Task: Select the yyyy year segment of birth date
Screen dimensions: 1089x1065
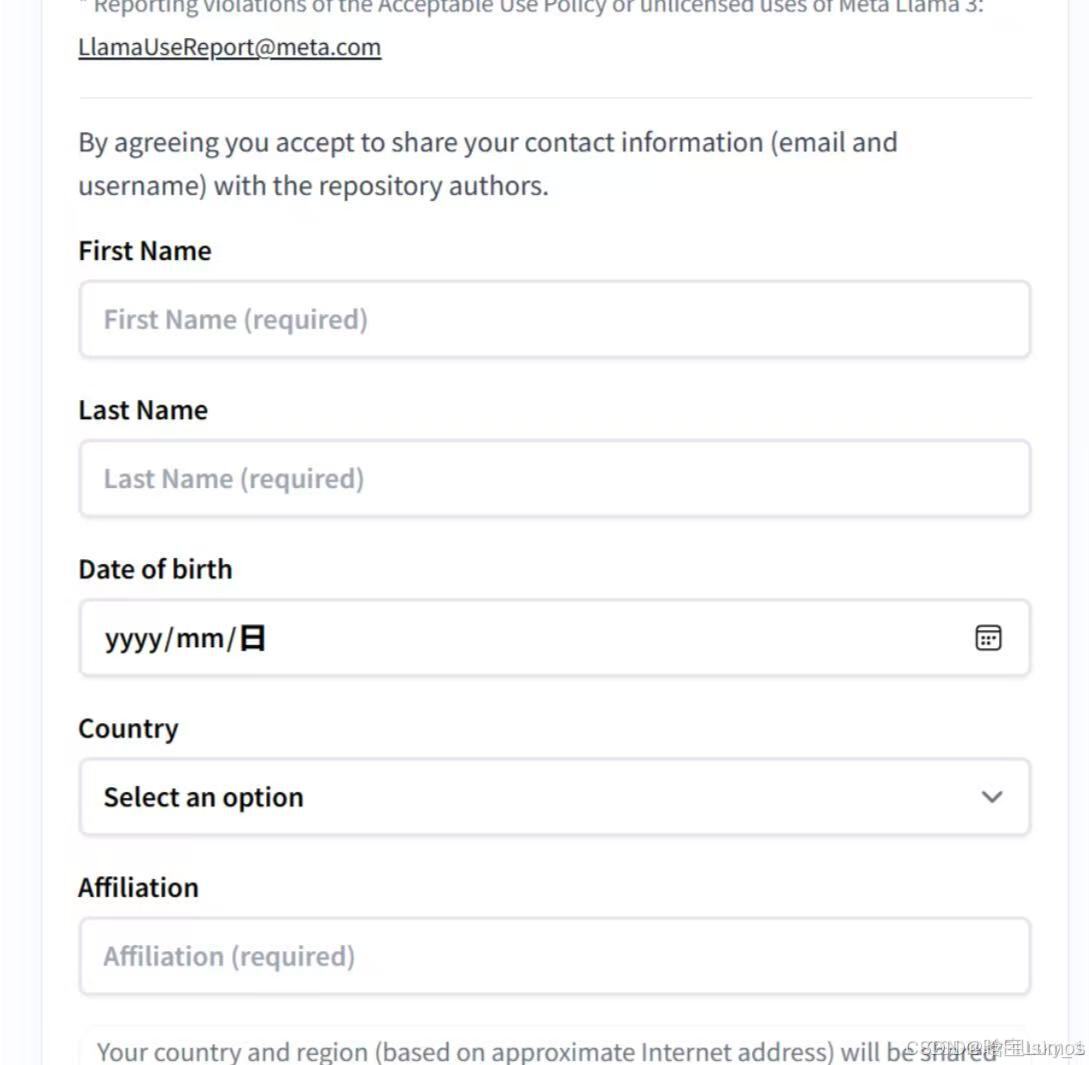Action: tap(132, 638)
